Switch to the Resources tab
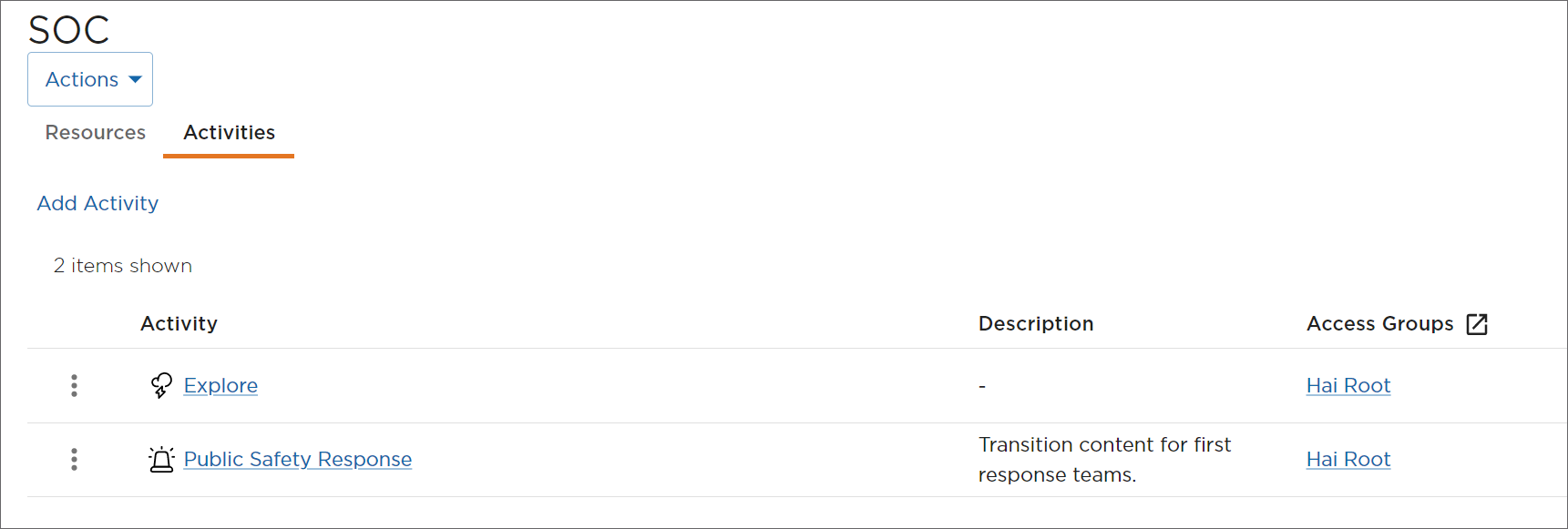This screenshot has width=1568, height=529. pyautogui.click(x=96, y=133)
